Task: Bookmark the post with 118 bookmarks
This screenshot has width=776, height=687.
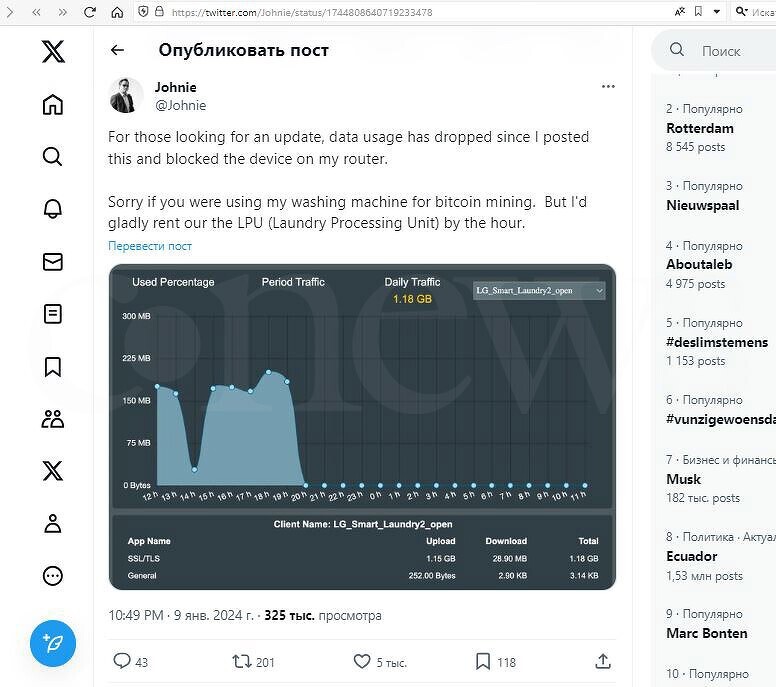Action: click(x=482, y=661)
